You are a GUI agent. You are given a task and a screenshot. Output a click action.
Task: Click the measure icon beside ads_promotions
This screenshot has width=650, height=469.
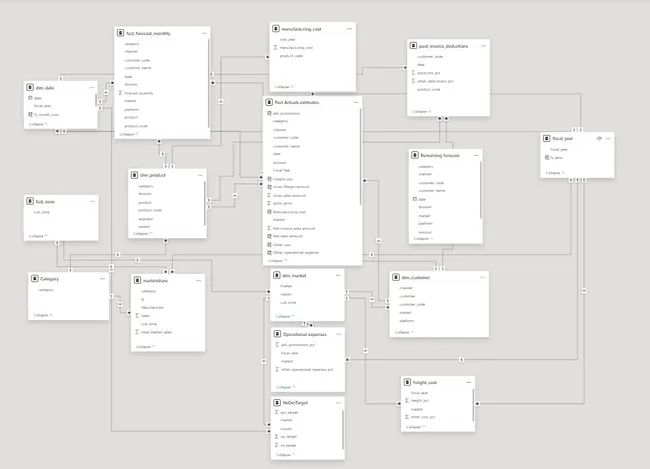[269, 113]
